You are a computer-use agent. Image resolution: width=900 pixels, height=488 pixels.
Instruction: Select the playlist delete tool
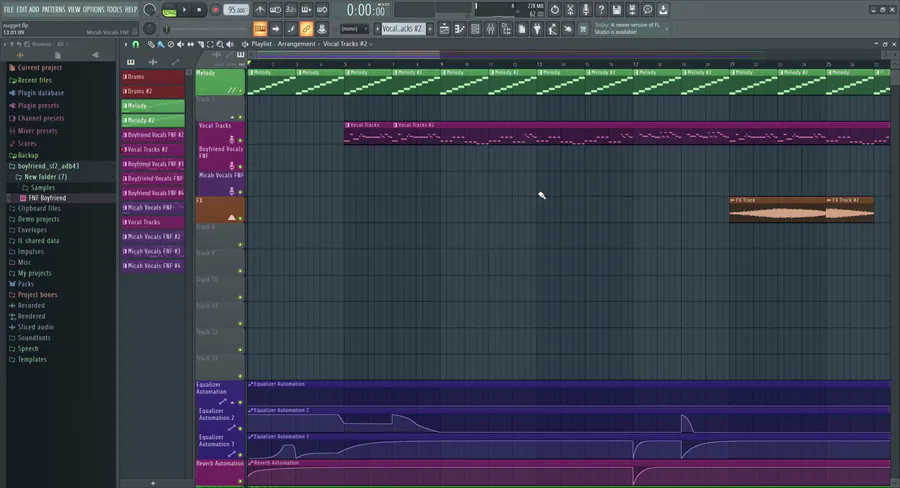coord(170,44)
